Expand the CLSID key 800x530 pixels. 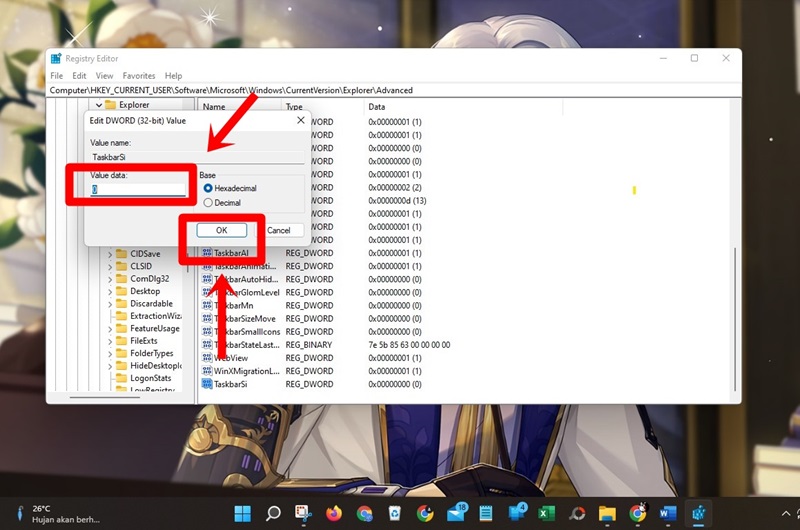point(110,266)
